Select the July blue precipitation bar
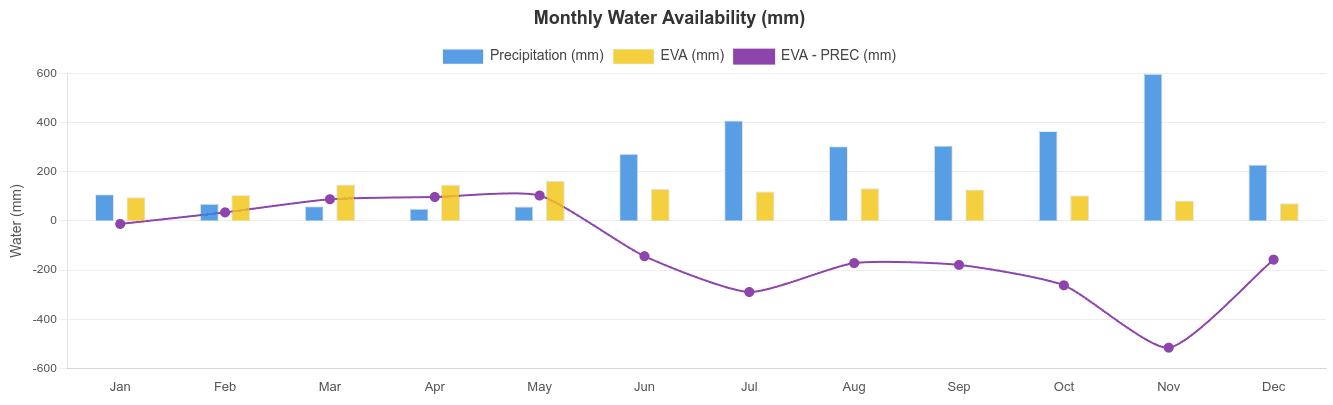 [x=734, y=171]
